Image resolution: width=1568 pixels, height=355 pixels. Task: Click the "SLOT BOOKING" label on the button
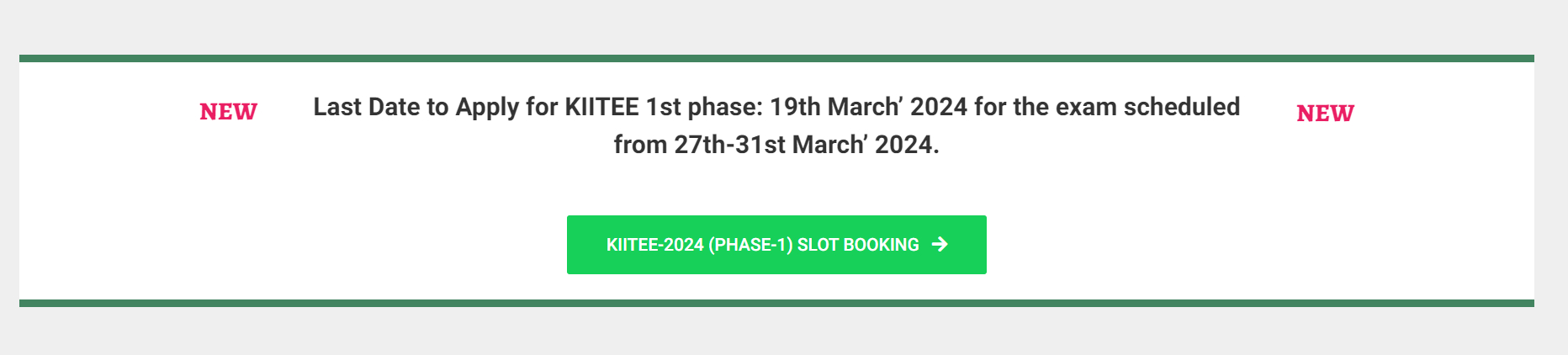tap(858, 245)
